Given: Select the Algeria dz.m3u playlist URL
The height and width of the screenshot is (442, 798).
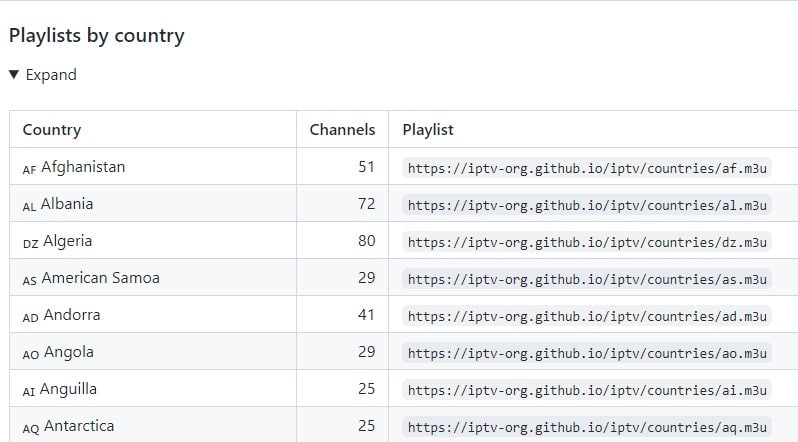Looking at the screenshot, I should click(x=587, y=242).
